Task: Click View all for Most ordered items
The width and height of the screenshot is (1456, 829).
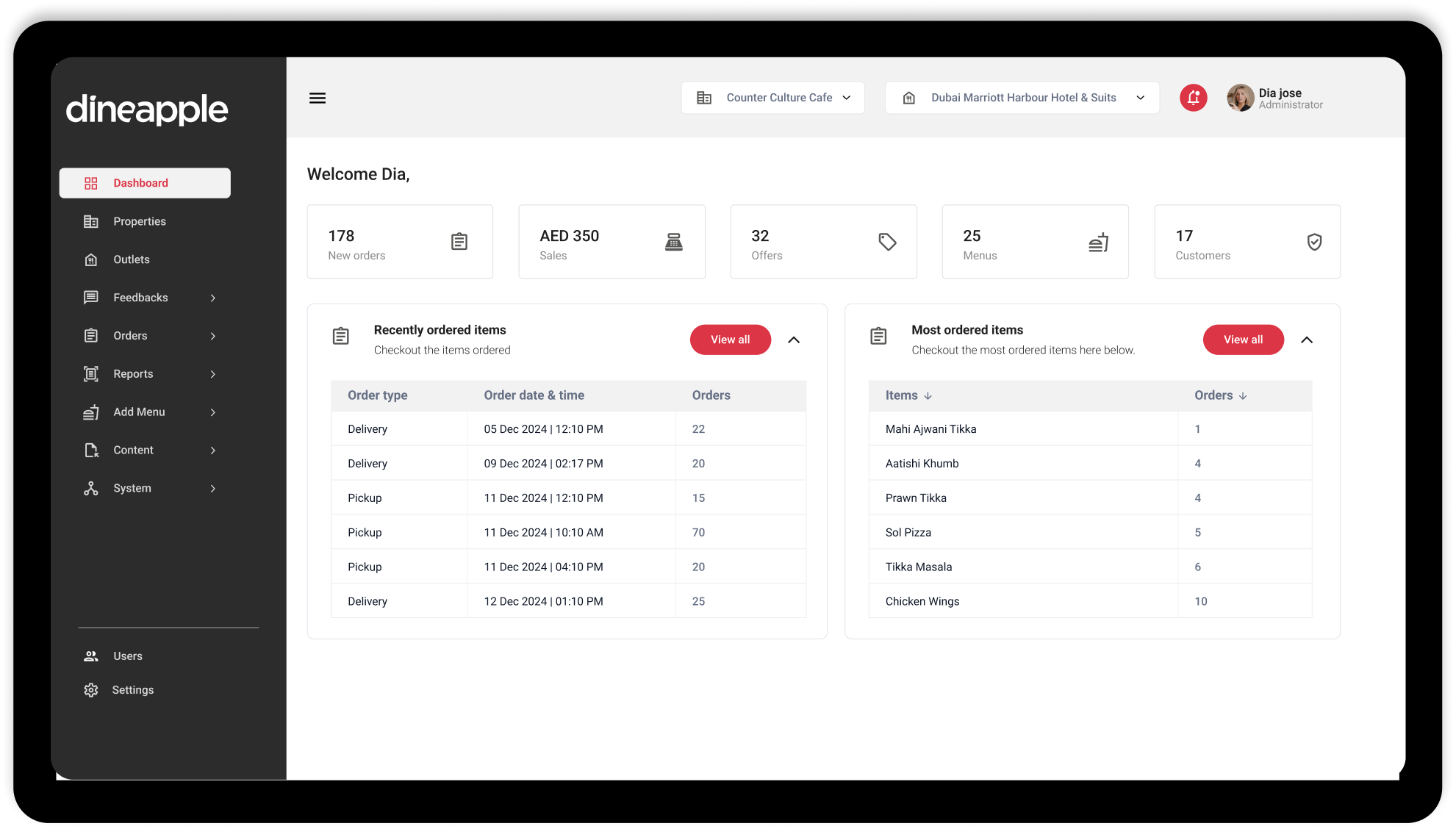Action: (1243, 340)
